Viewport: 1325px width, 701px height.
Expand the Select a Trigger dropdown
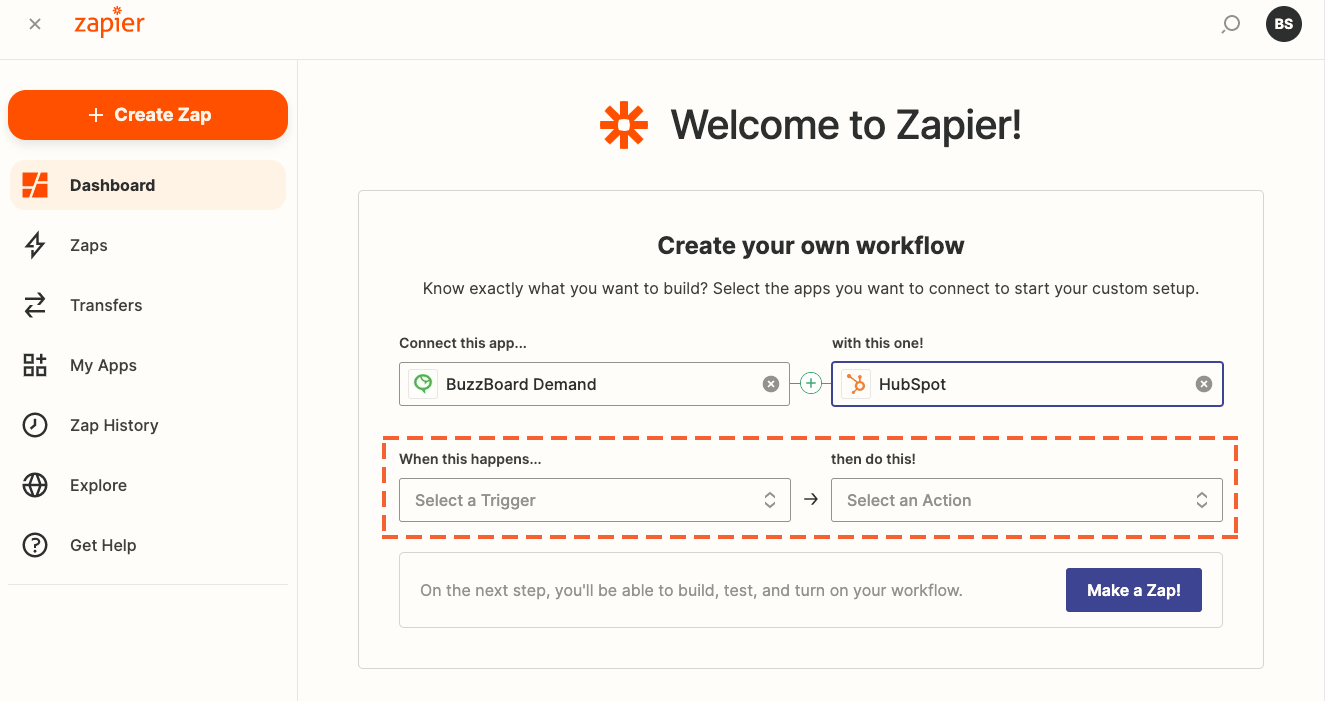pyautogui.click(x=595, y=500)
